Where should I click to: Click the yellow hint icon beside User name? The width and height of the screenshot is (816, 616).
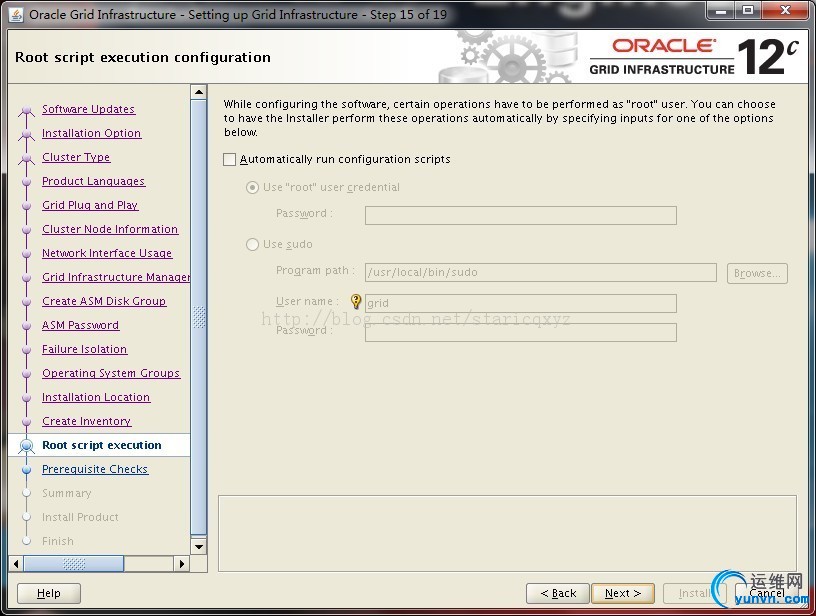[x=355, y=301]
